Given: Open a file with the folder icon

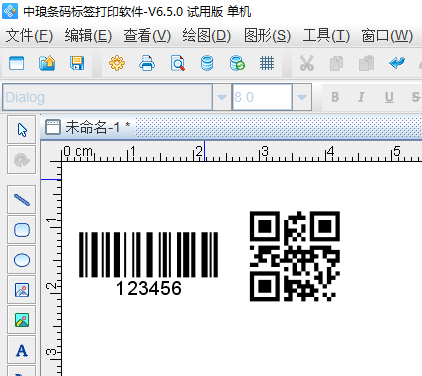Looking at the screenshot, I should 47,63.
